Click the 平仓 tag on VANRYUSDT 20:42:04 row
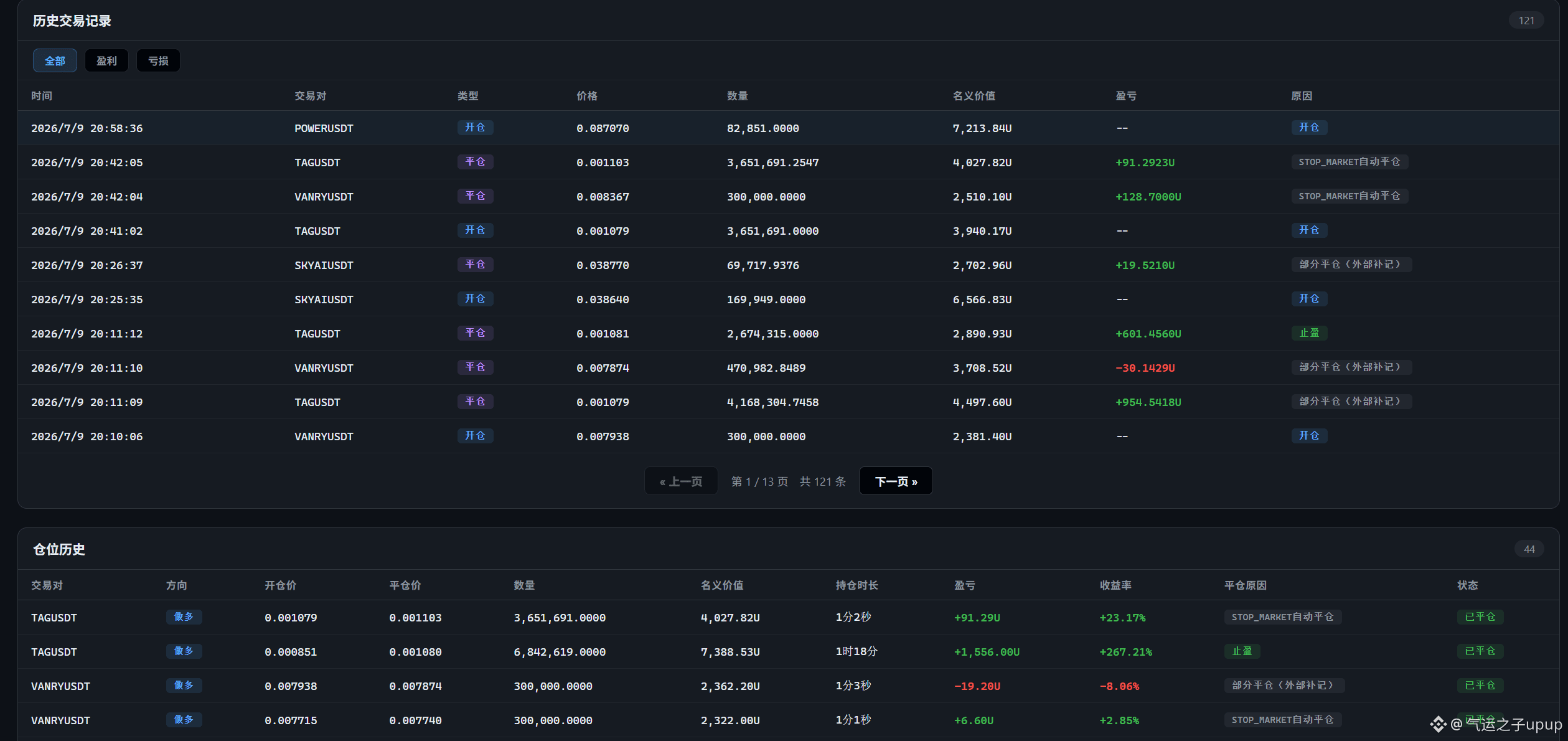Viewport: 1568px width, 741px height. 475,196
